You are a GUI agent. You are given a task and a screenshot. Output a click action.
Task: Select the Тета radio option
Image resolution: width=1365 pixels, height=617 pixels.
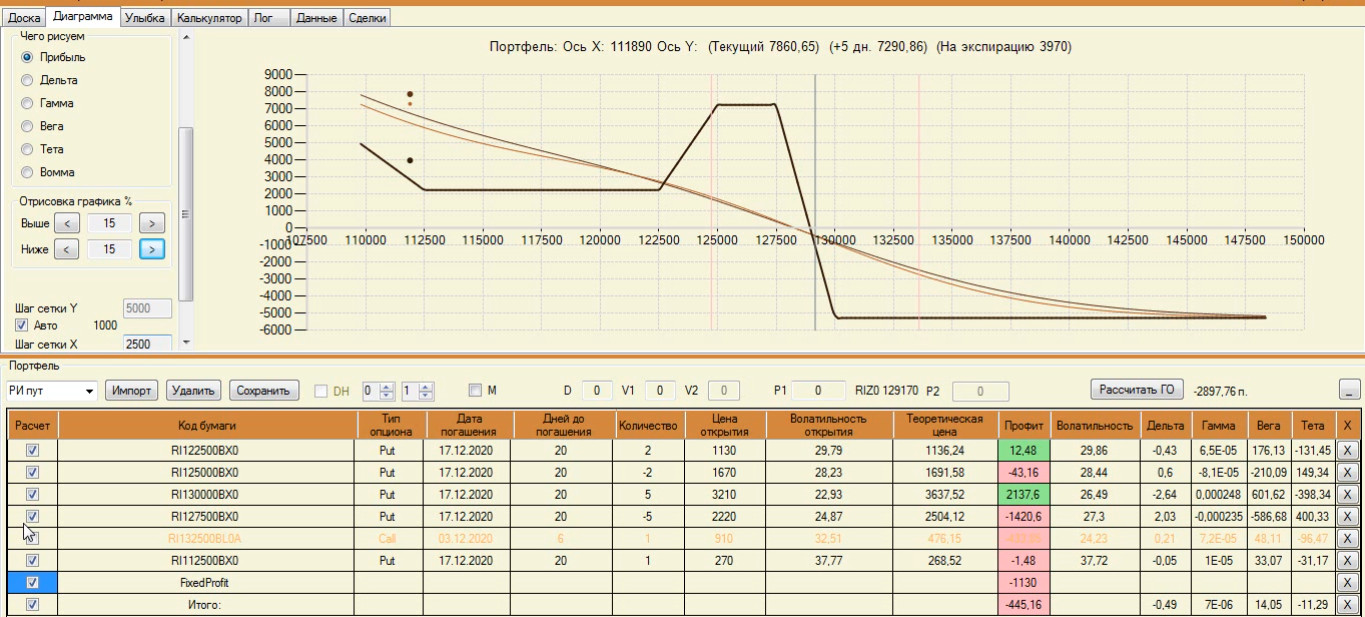[28, 149]
